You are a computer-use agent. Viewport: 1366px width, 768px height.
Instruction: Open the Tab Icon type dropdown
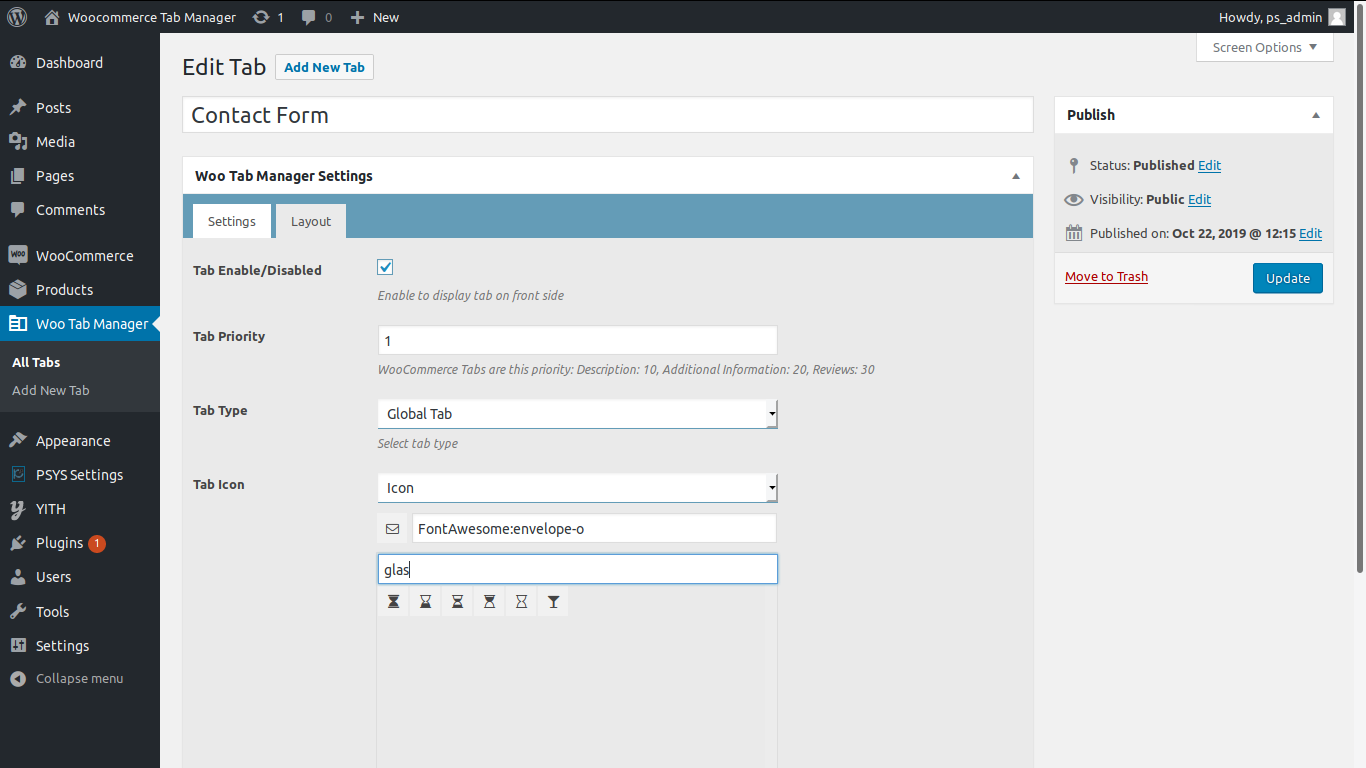(577, 488)
